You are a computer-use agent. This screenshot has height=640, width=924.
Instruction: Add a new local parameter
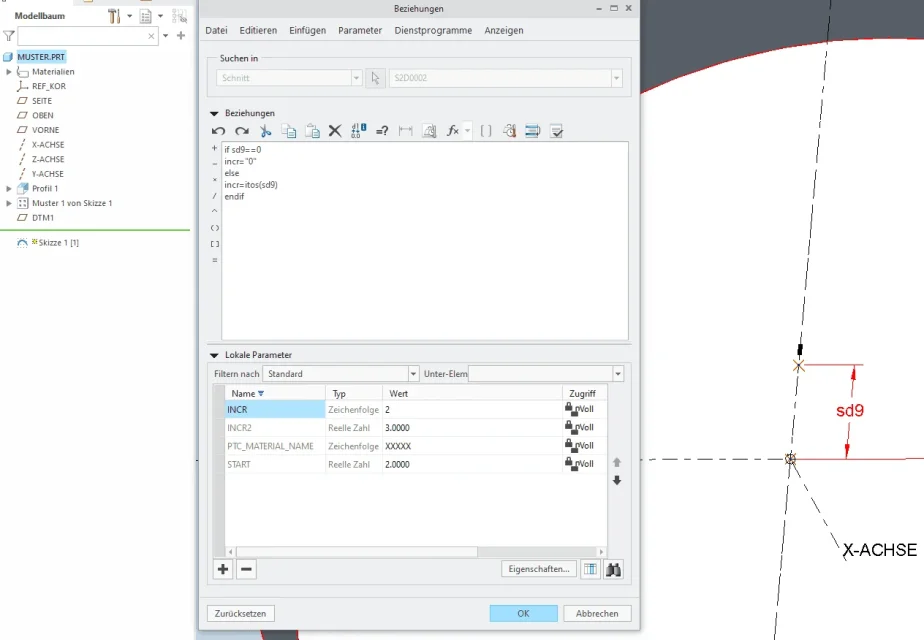click(x=223, y=569)
